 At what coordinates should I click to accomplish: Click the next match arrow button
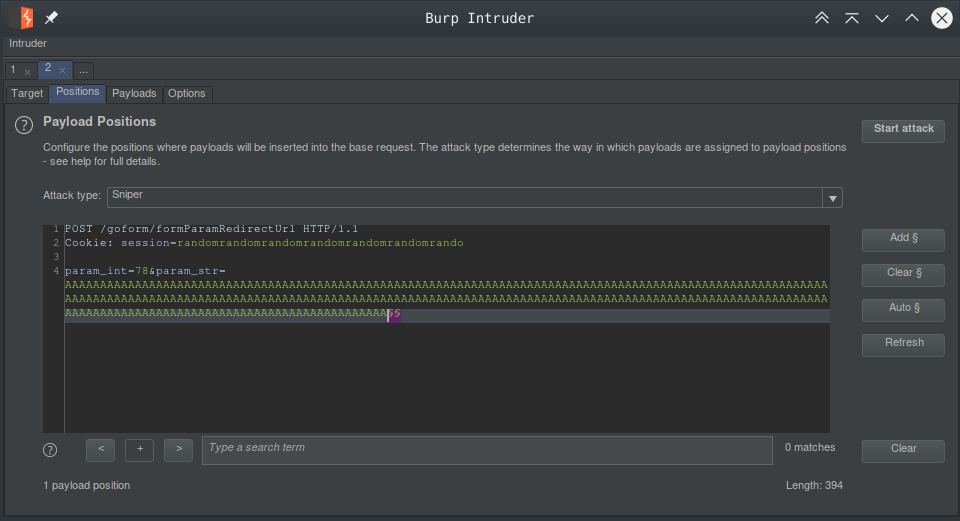(x=178, y=450)
